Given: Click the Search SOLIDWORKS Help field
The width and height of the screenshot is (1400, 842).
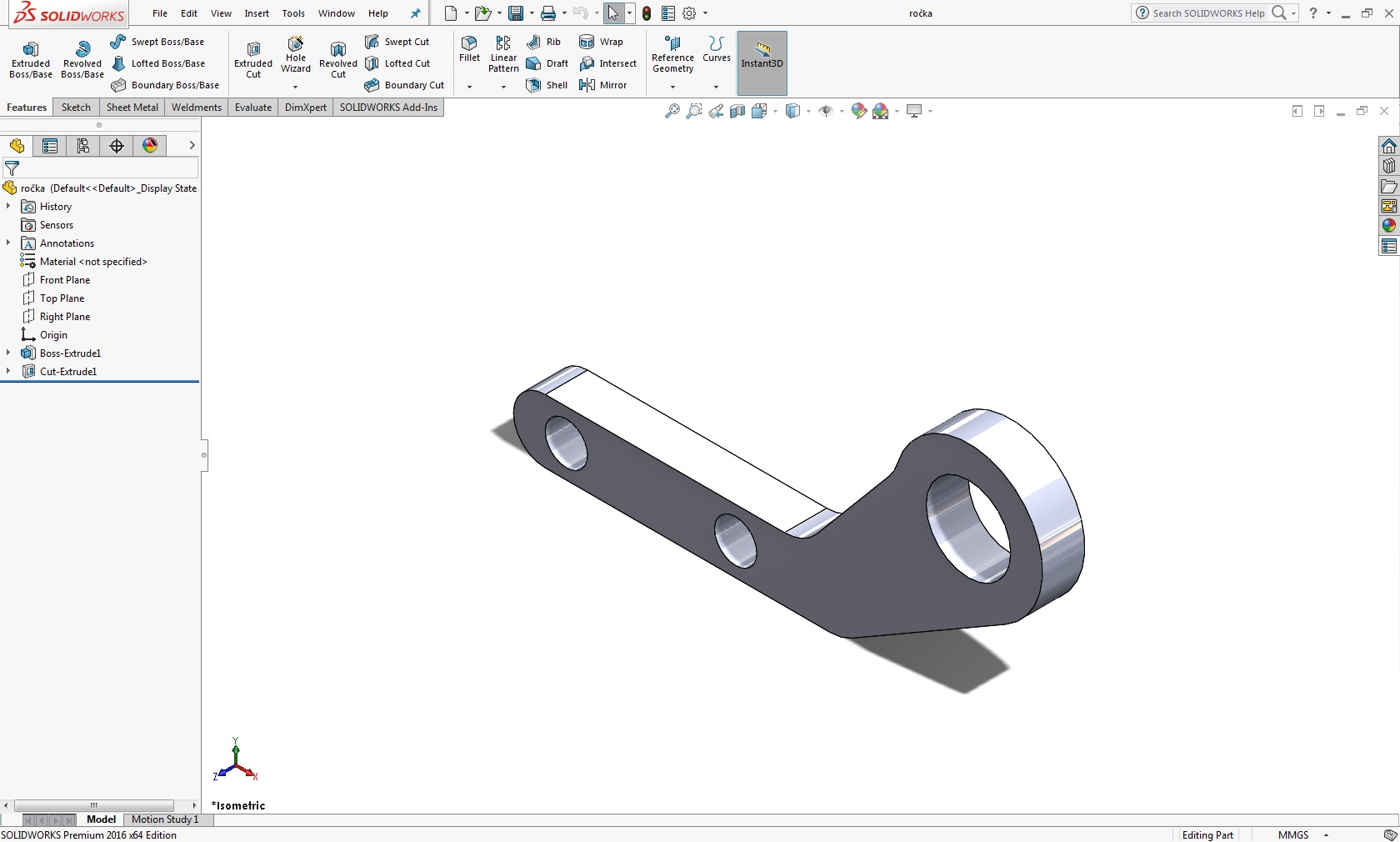Looking at the screenshot, I should click(x=1207, y=13).
